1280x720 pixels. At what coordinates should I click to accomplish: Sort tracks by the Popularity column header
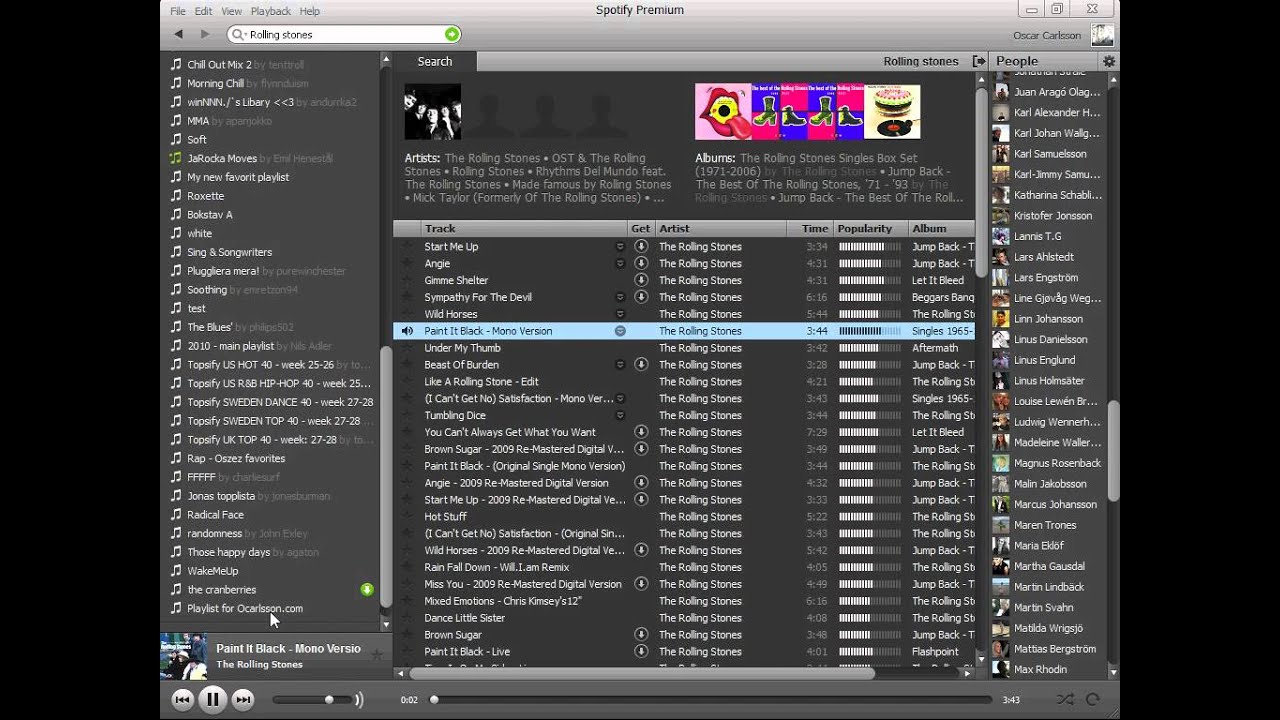point(870,229)
